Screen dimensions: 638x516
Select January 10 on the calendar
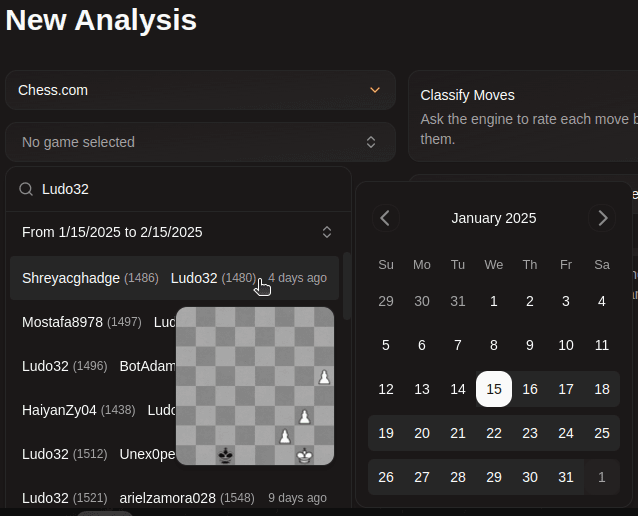(x=566, y=345)
